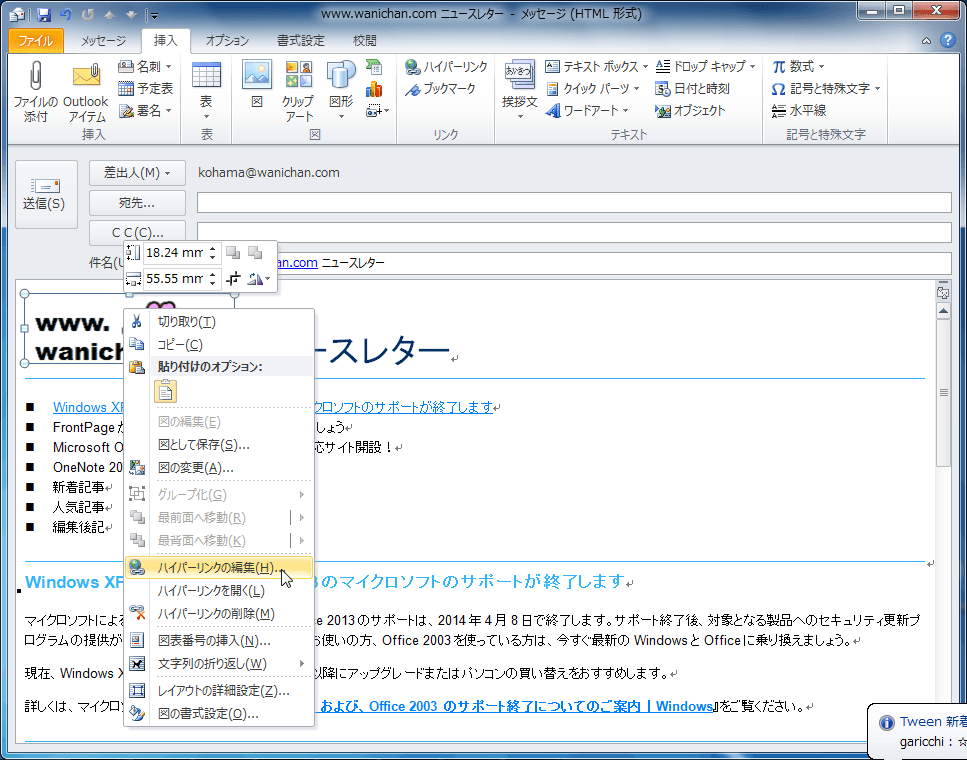967x760 pixels.
Task: Open the クリップアート clip art pane
Action: pos(298,91)
